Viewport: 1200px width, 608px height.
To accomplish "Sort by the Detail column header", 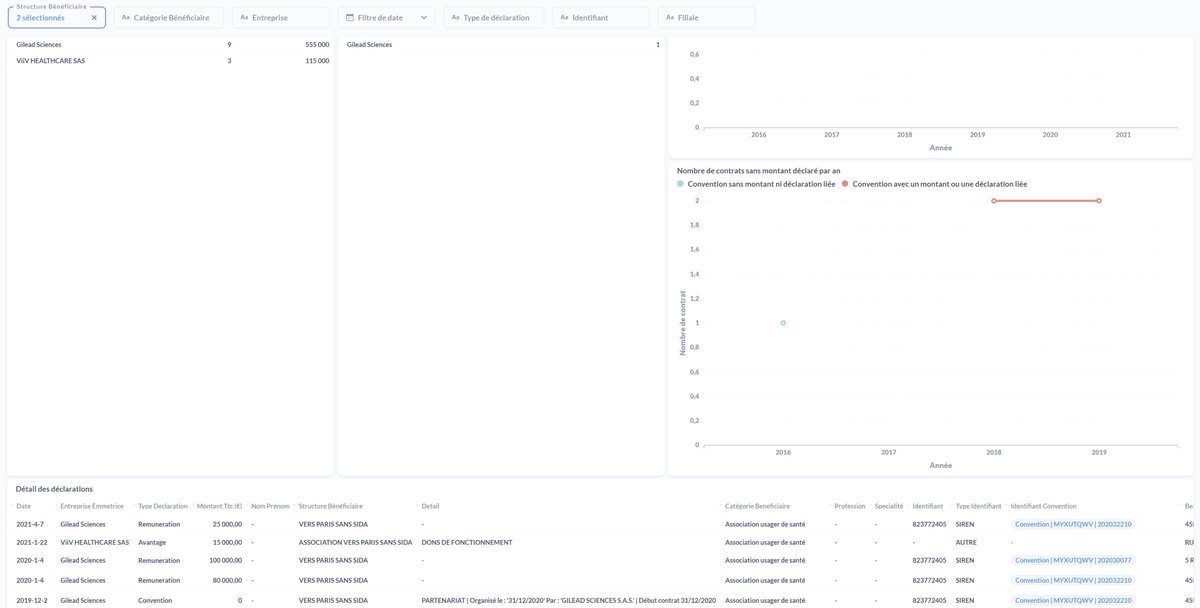I will coord(431,506).
